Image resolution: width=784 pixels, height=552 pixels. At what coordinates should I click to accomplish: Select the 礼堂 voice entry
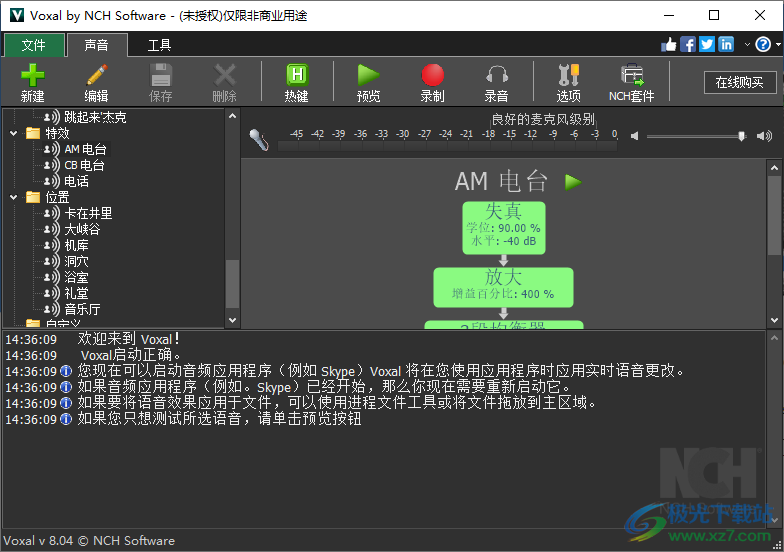(x=76, y=294)
